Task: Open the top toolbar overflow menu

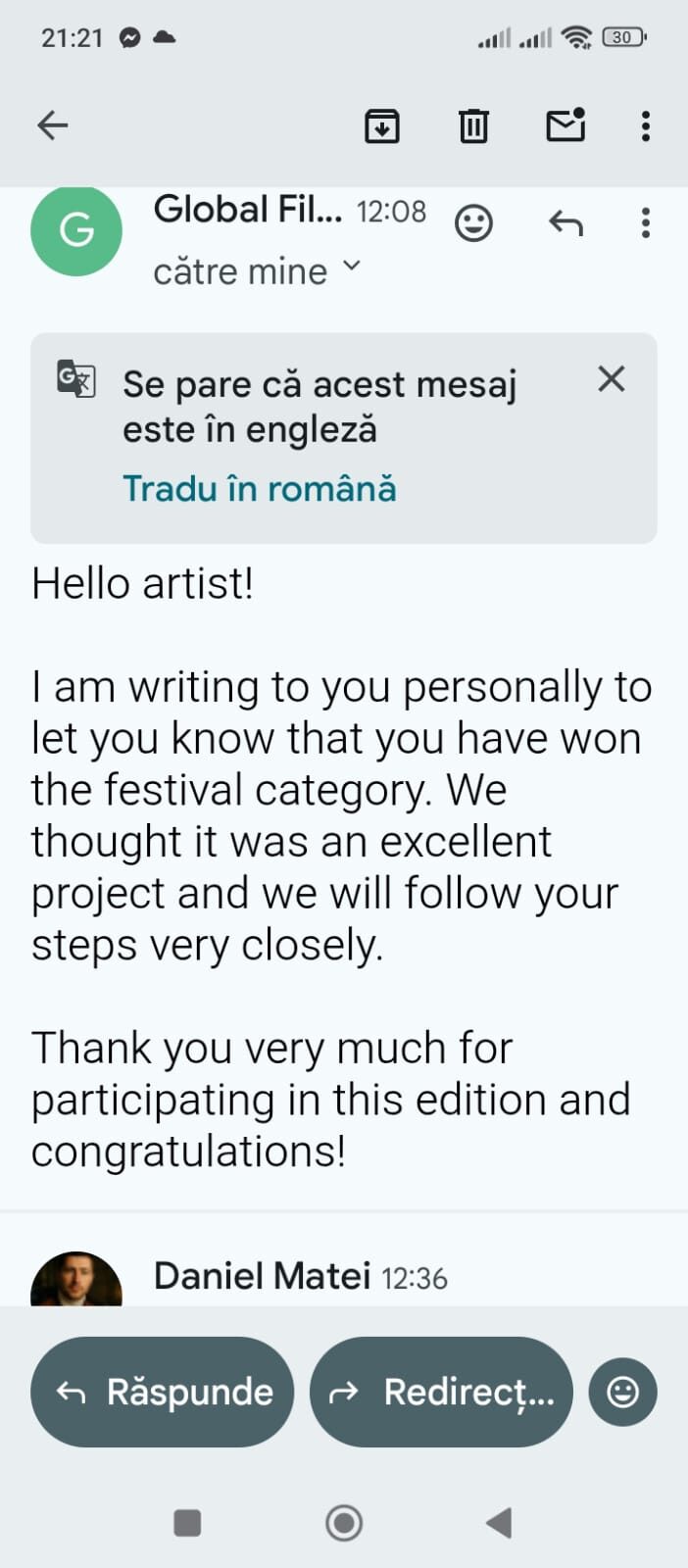Action: (x=645, y=126)
